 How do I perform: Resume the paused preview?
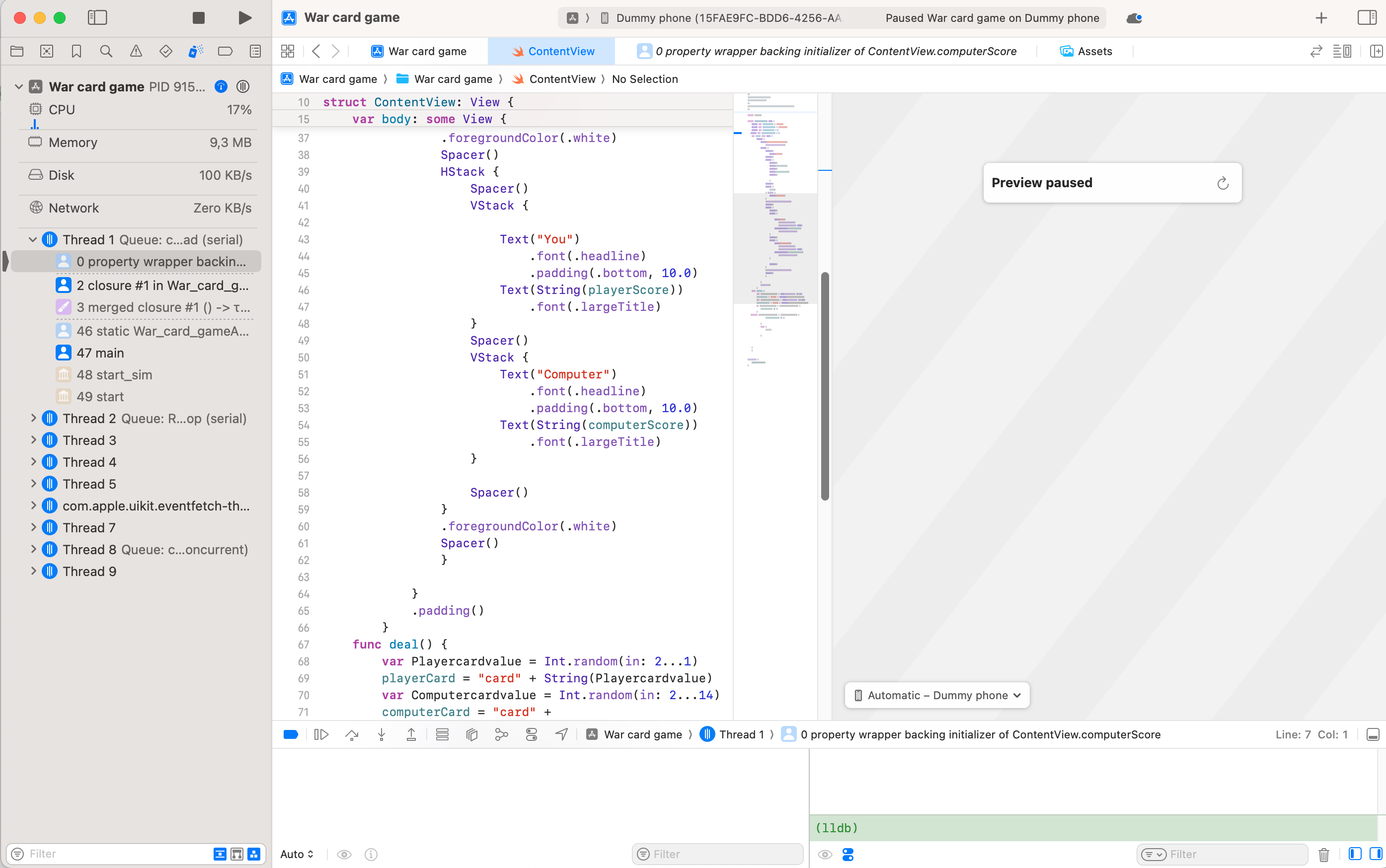point(1223,183)
